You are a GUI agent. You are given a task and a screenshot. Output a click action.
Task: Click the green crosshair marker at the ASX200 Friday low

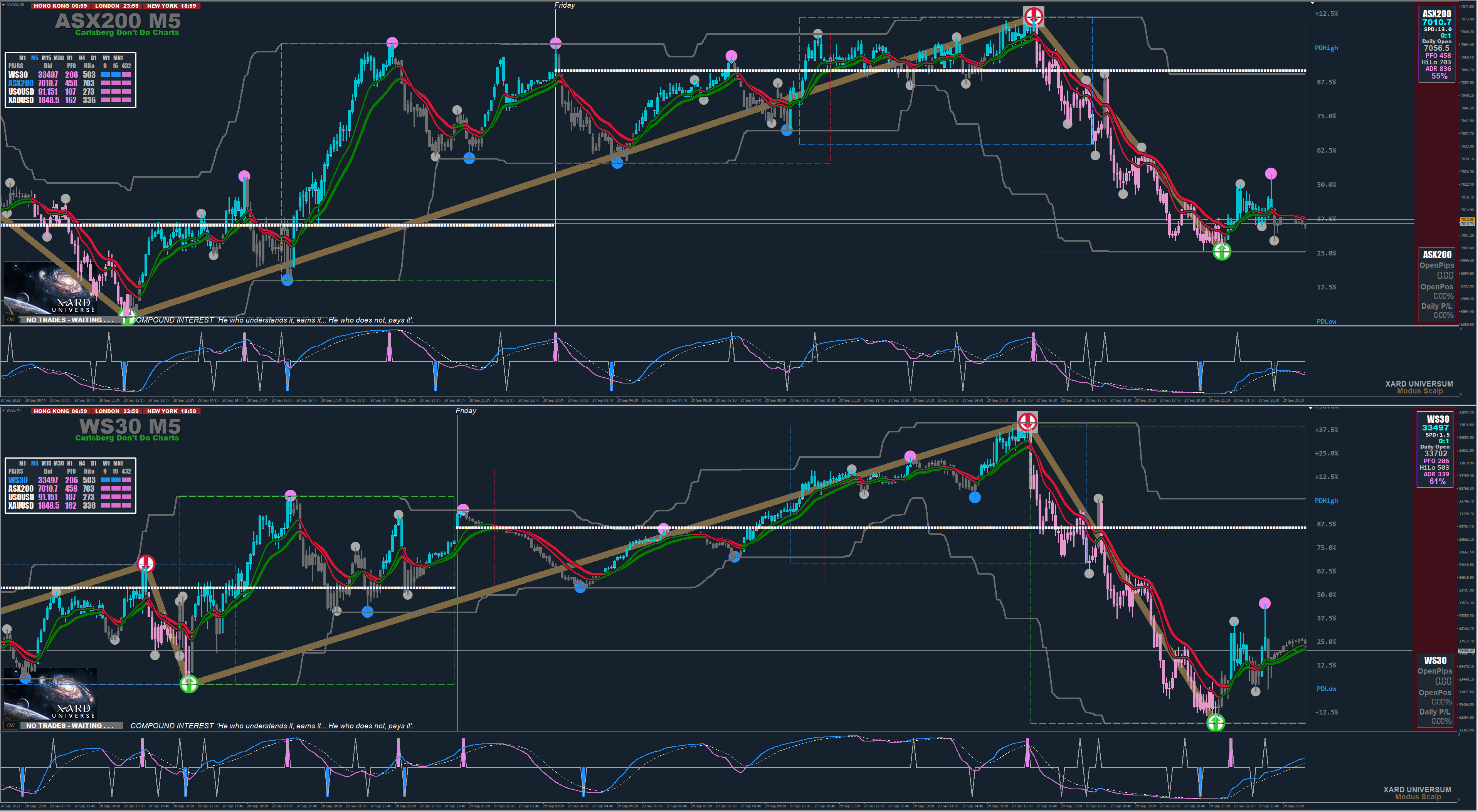(1222, 251)
